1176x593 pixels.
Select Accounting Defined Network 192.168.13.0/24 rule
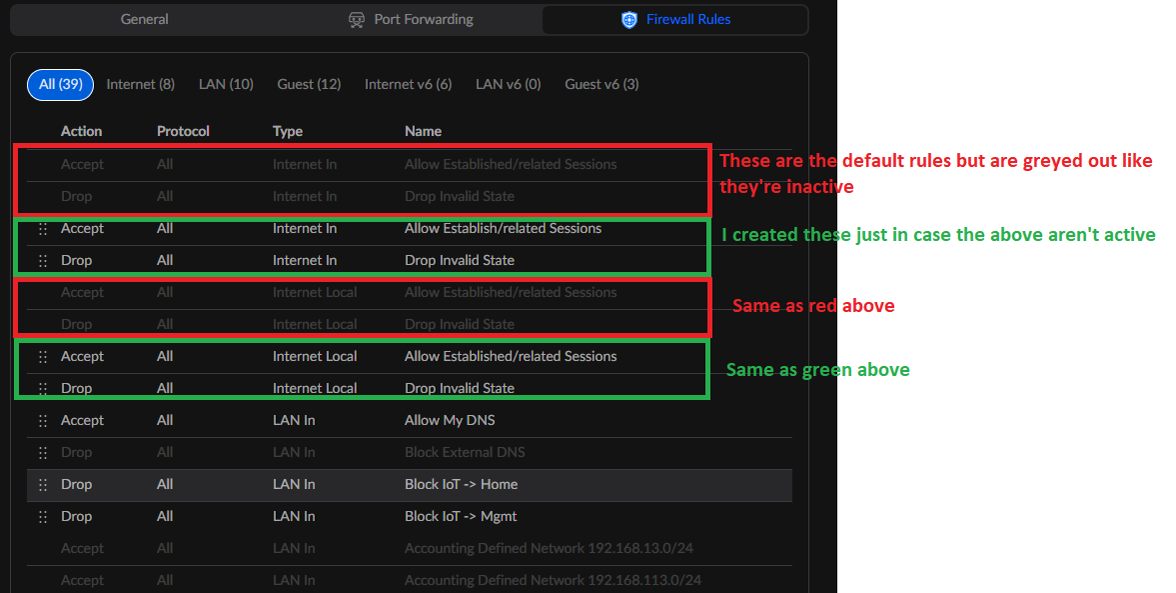click(552, 548)
